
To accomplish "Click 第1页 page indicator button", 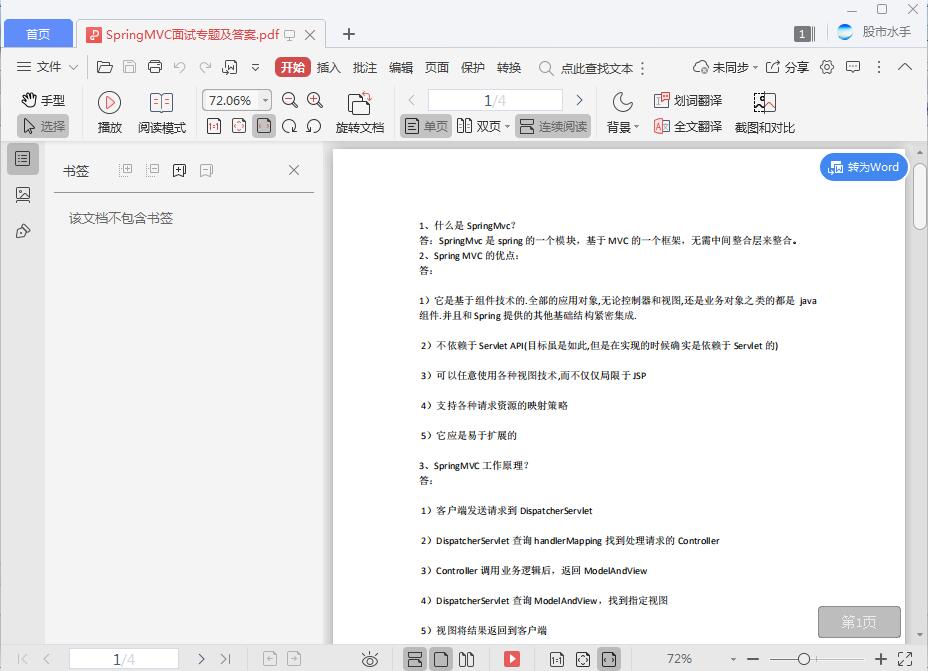I will coord(859,622).
